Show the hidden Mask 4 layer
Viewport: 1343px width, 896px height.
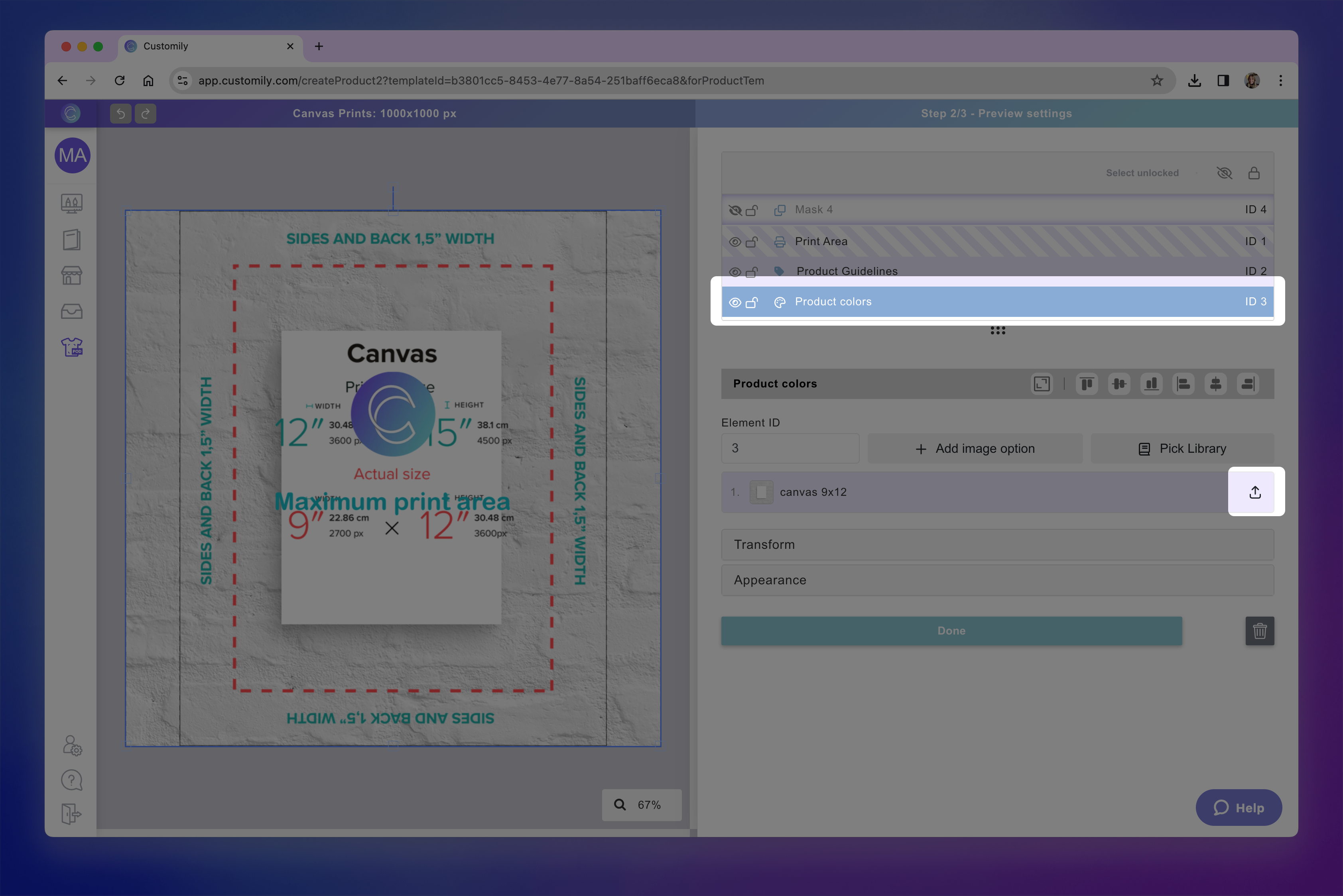pos(735,210)
